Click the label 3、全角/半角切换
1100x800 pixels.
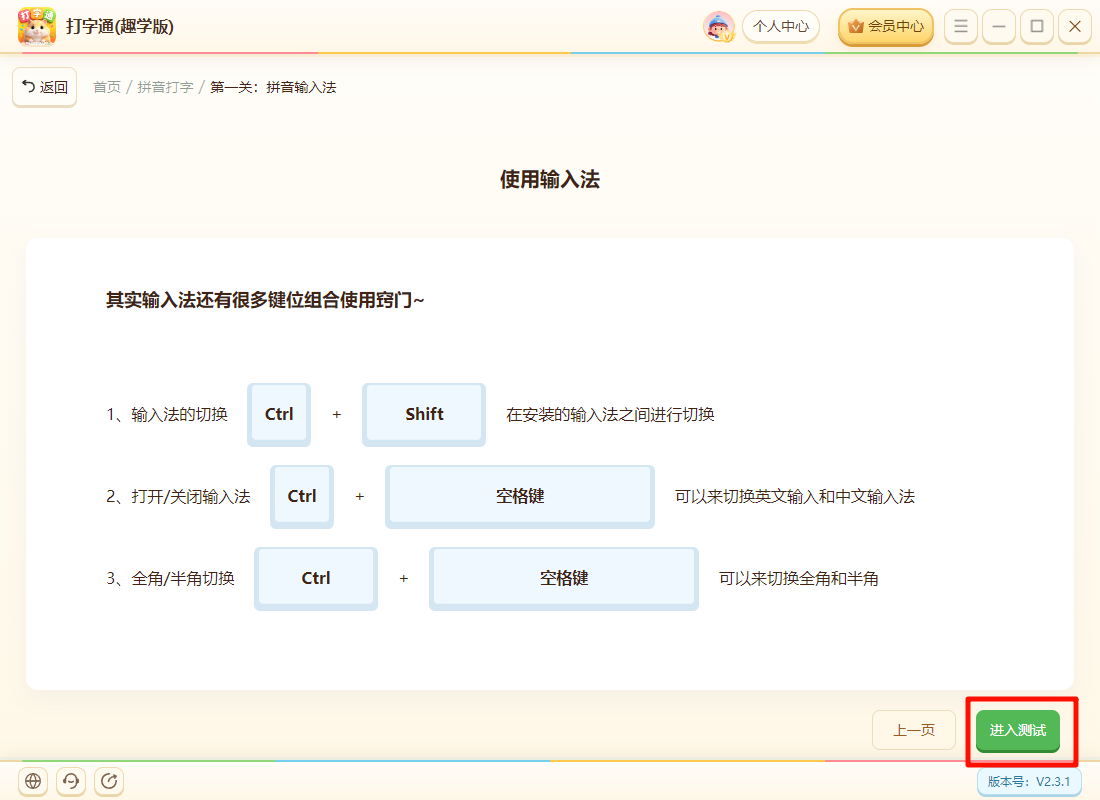(170, 579)
